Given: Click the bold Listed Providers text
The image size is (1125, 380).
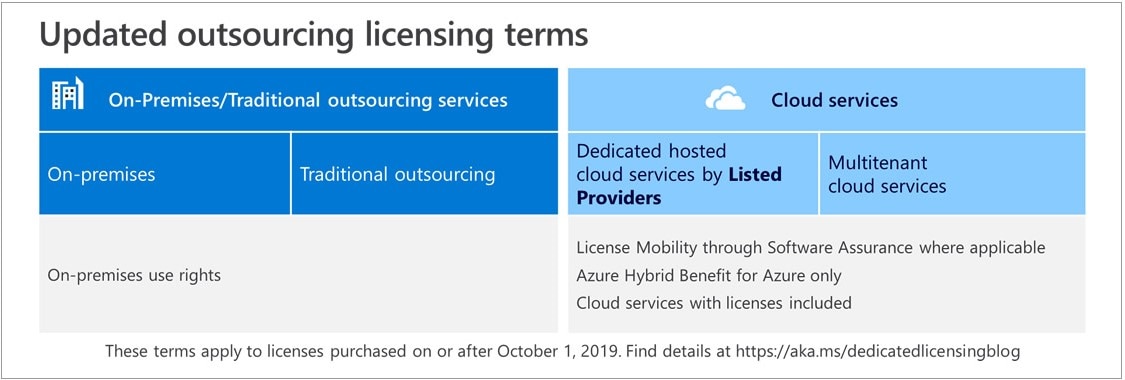Looking at the screenshot, I should click(679, 186).
